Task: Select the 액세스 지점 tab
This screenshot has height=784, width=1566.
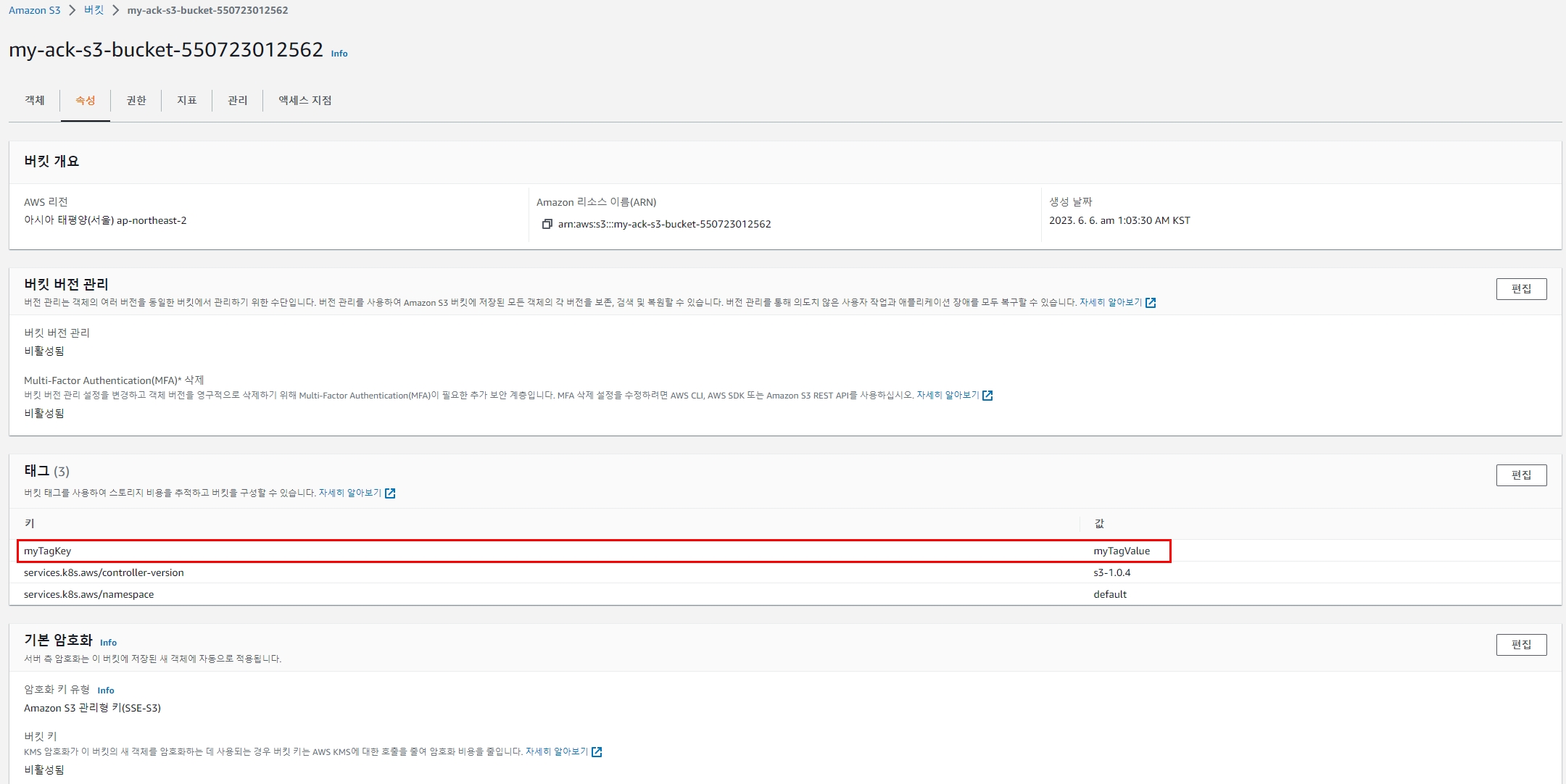Action: click(x=305, y=101)
